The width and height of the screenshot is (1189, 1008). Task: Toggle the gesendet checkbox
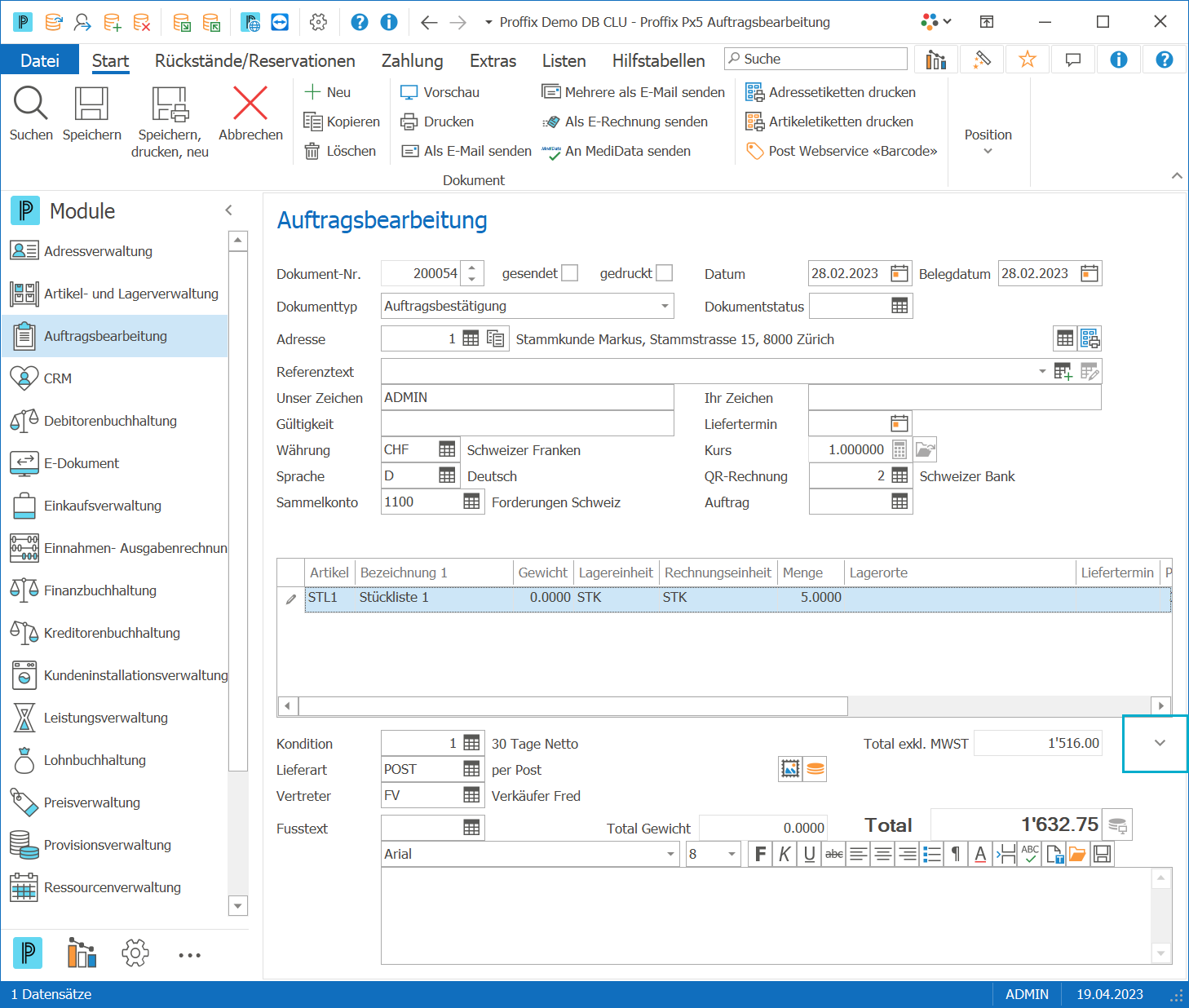pyautogui.click(x=570, y=273)
